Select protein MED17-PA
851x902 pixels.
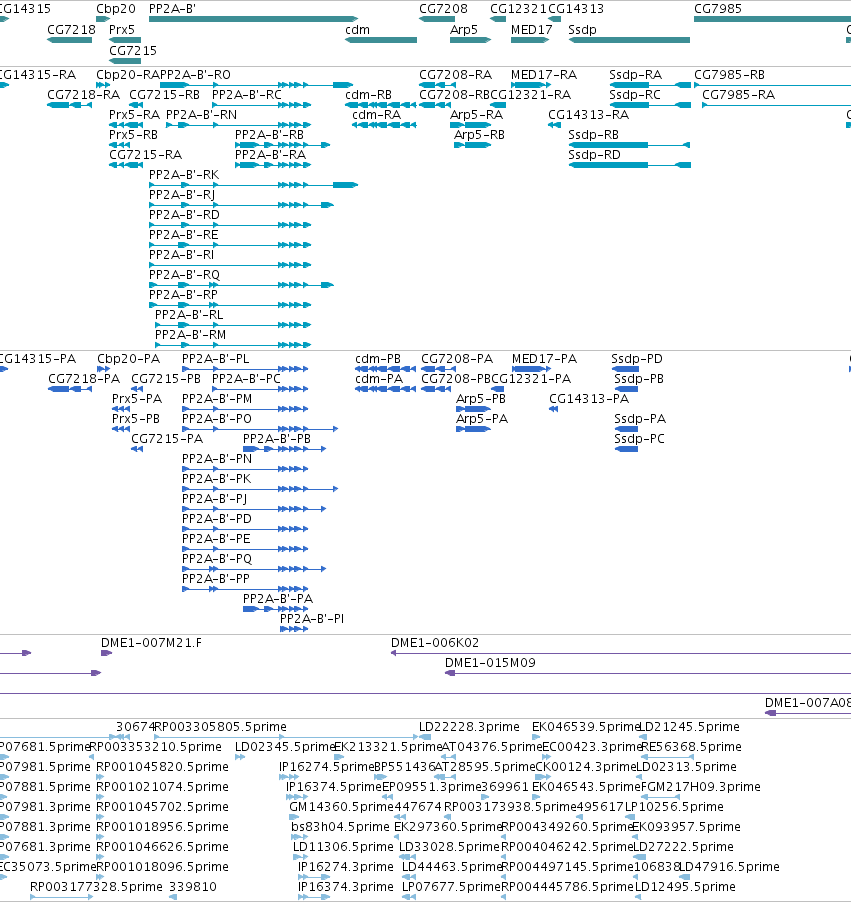coord(544,358)
